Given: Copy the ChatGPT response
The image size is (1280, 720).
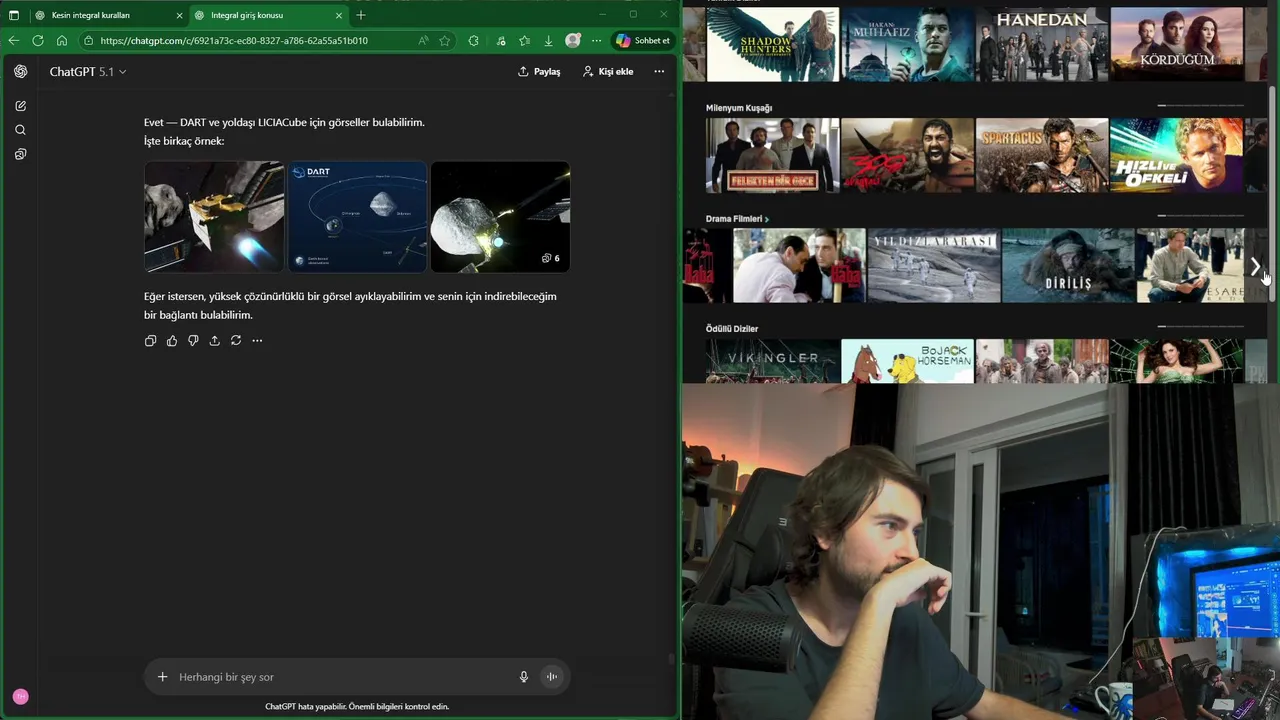Looking at the screenshot, I should tap(150, 341).
